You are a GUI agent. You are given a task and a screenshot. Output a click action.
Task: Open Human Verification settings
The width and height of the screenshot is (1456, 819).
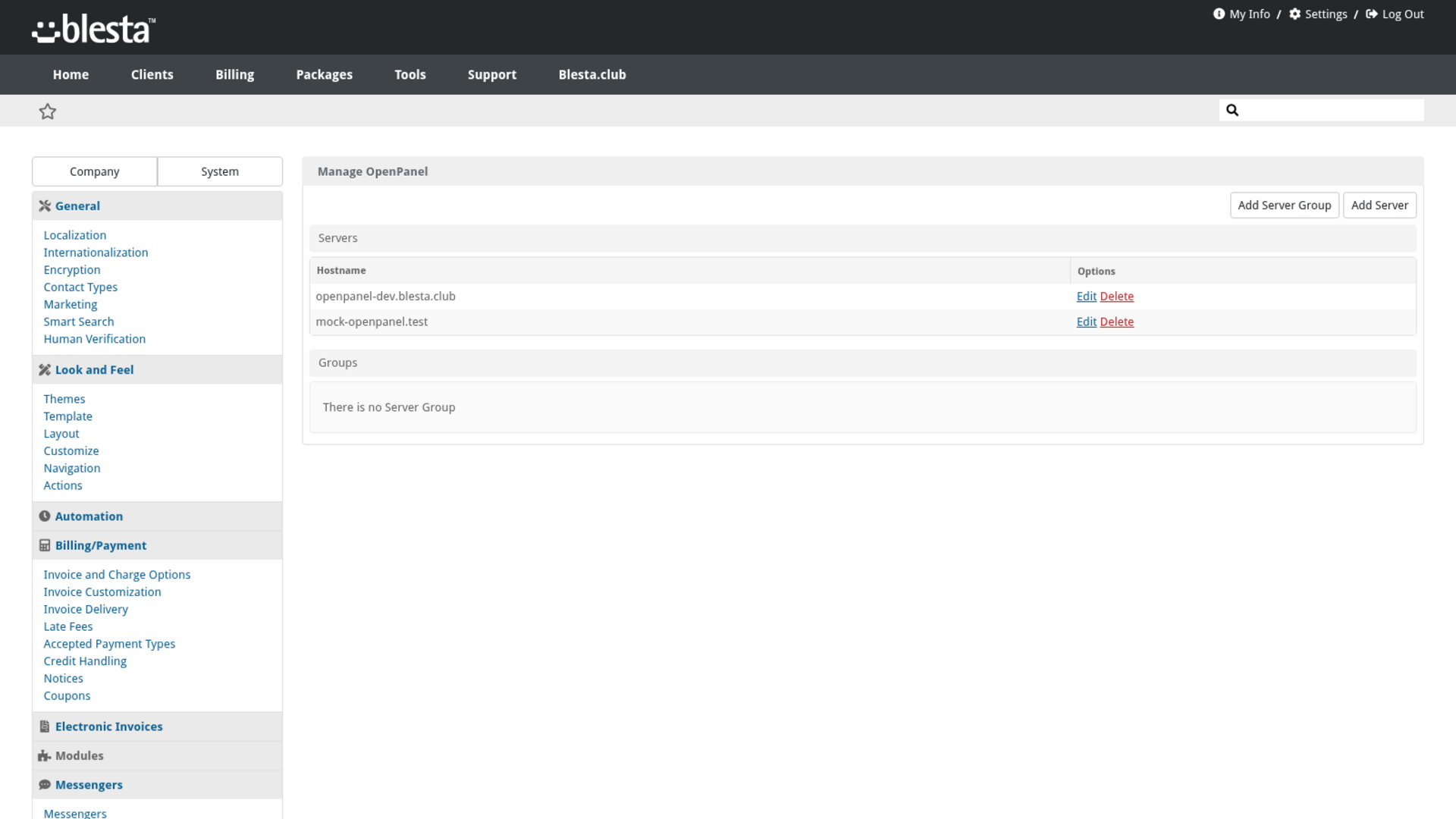coord(94,339)
